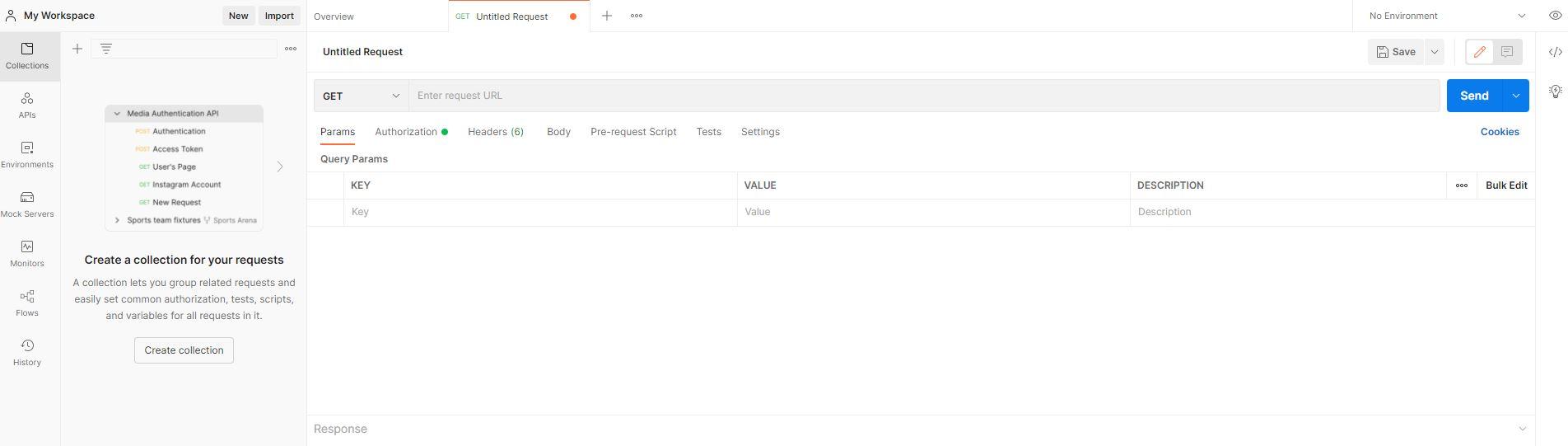Show request History
This screenshot has height=446, width=1568.
(x=27, y=353)
